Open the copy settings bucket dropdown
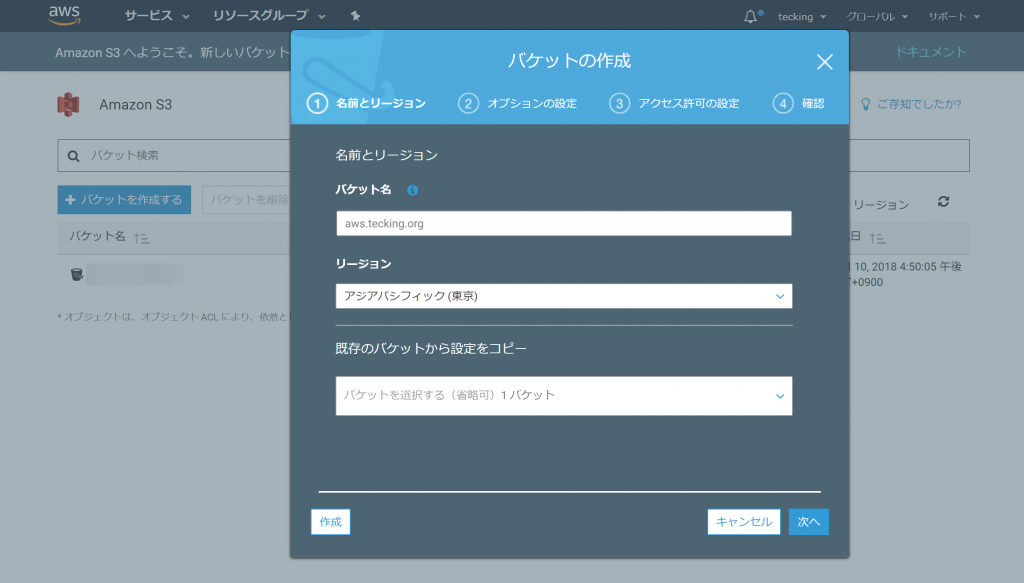 click(564, 396)
